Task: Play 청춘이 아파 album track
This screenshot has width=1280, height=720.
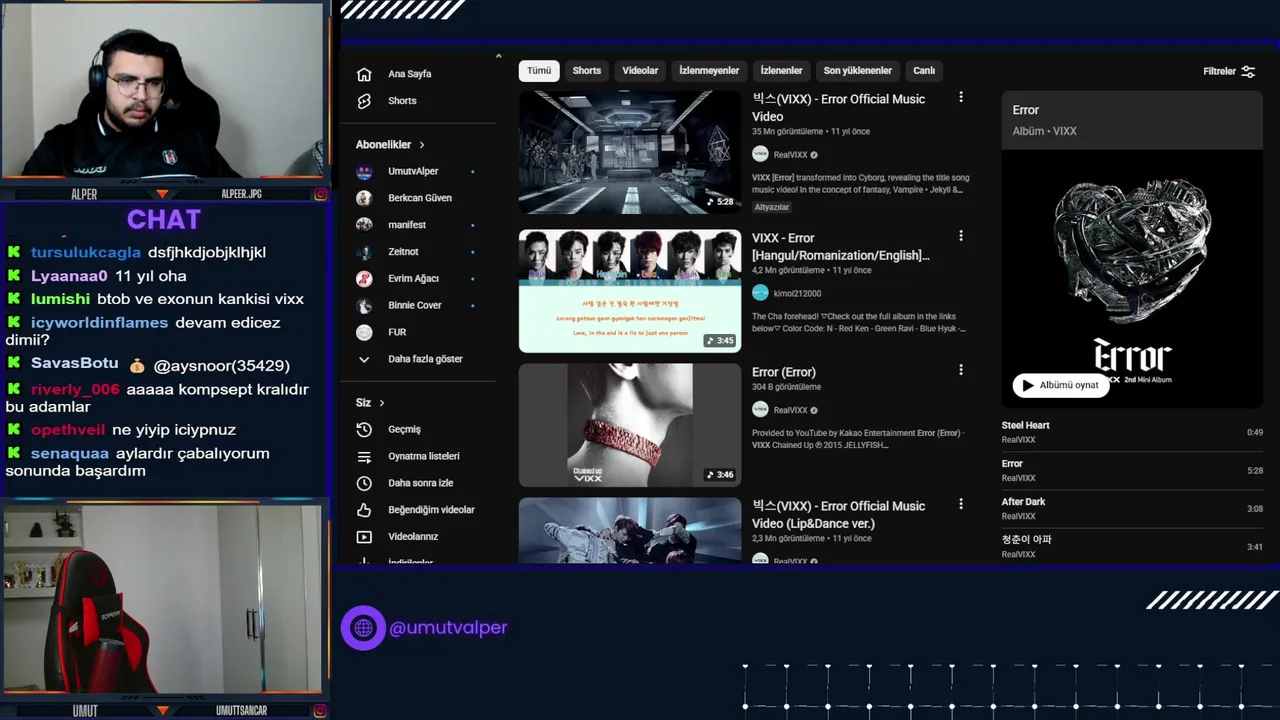Action: 1132,546
